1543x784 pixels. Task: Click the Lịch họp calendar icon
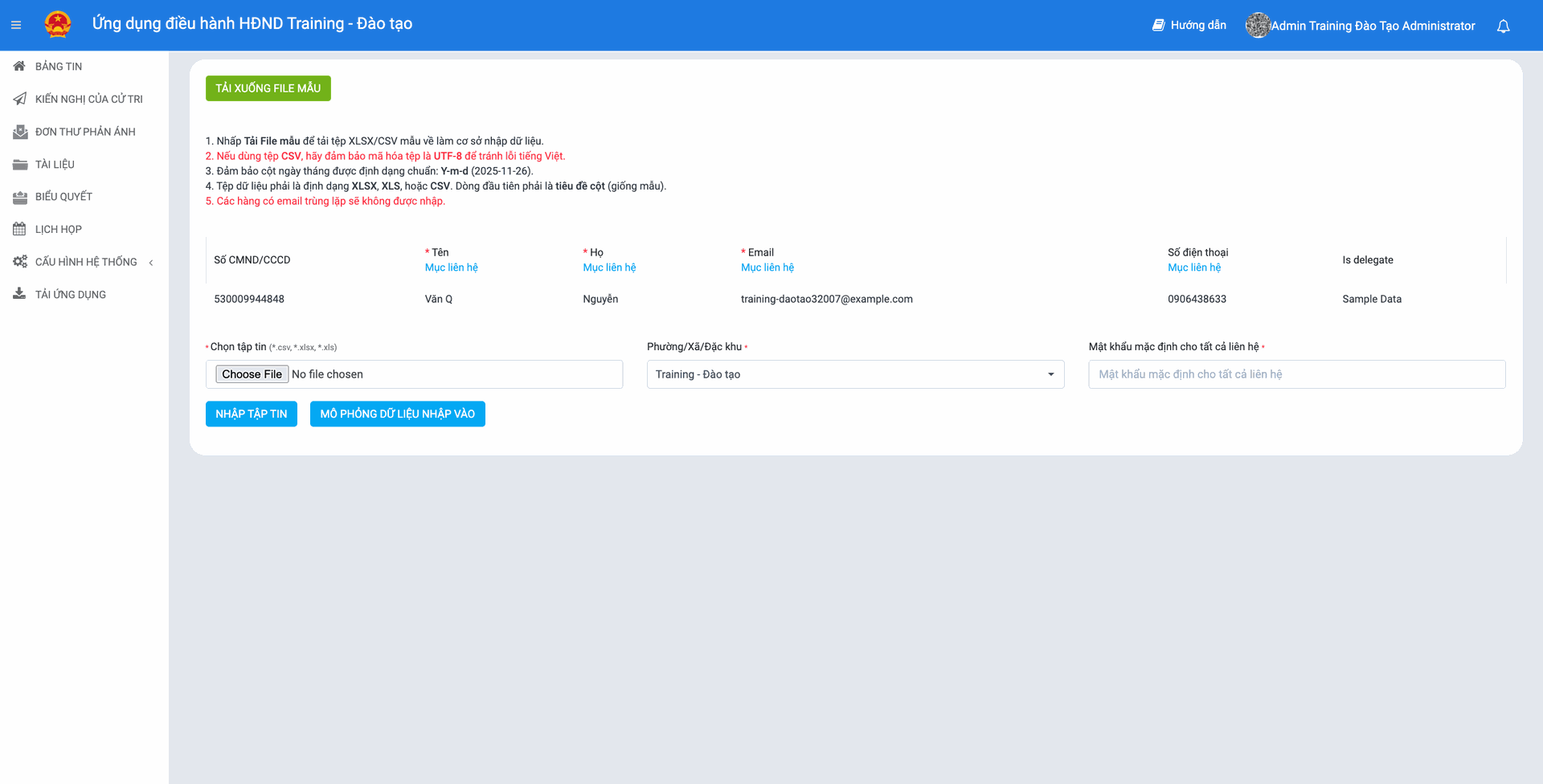(19, 230)
